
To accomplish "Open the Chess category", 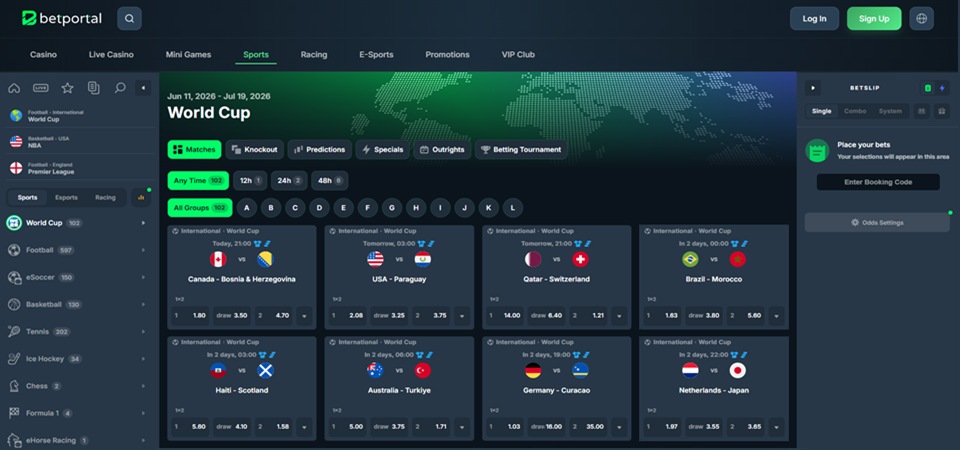I will pos(76,386).
